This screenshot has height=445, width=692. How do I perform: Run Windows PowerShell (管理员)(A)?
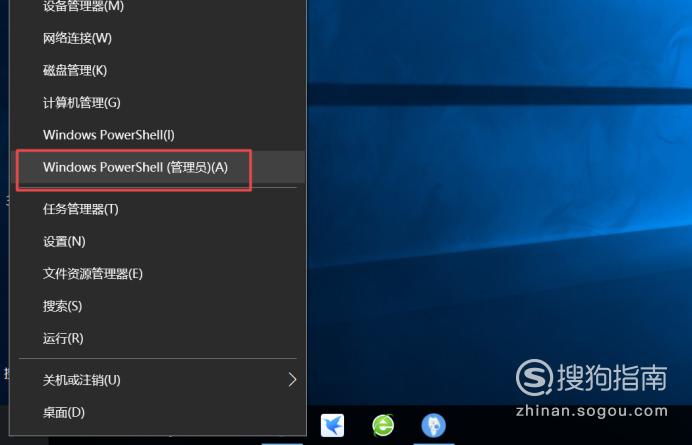(x=158, y=167)
